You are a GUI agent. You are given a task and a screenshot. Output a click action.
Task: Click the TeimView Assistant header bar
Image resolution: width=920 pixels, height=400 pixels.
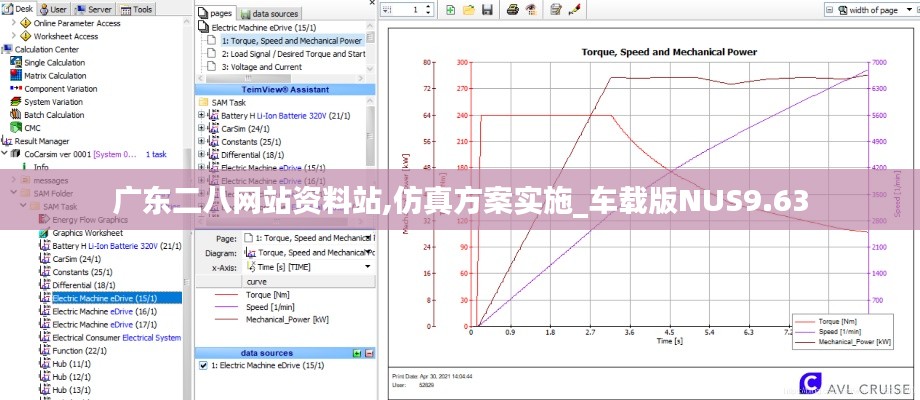[x=285, y=89]
